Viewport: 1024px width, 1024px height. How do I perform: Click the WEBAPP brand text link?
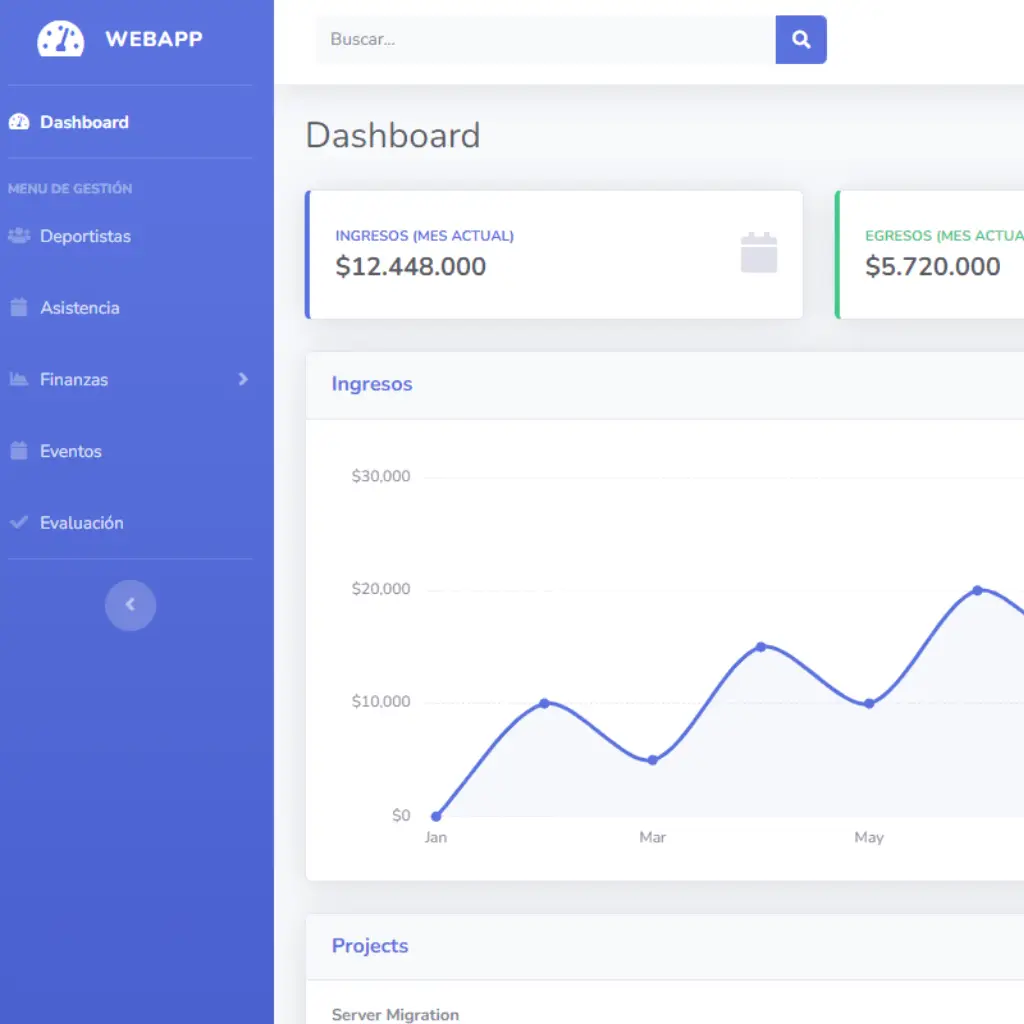click(153, 39)
